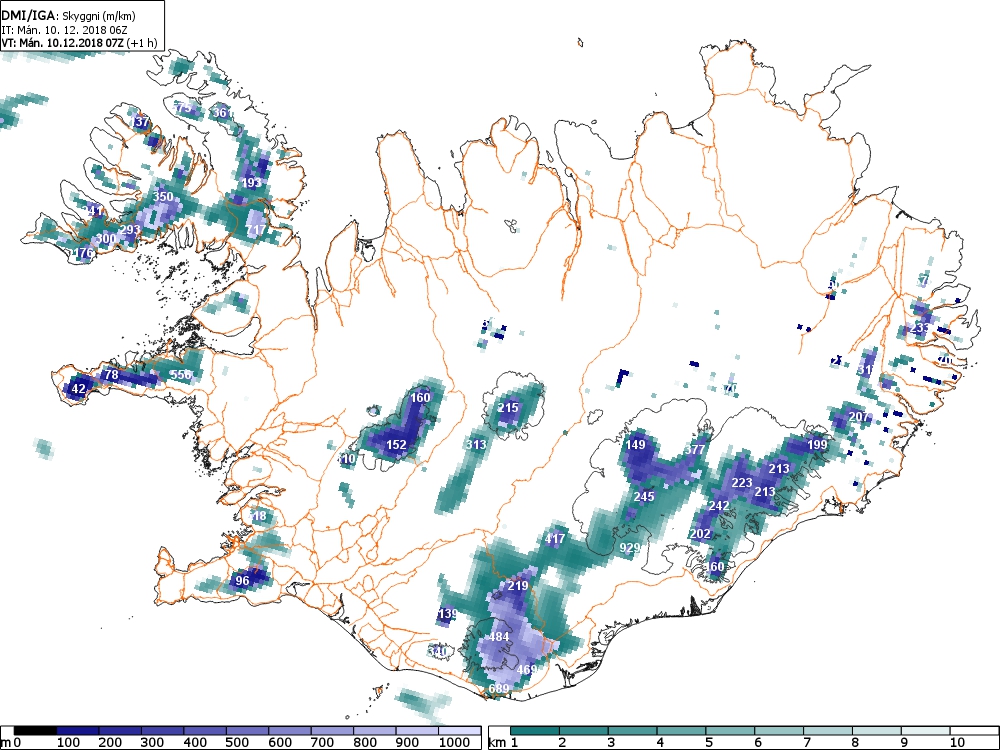Click the '1000' label on the metre legend

coord(453,742)
